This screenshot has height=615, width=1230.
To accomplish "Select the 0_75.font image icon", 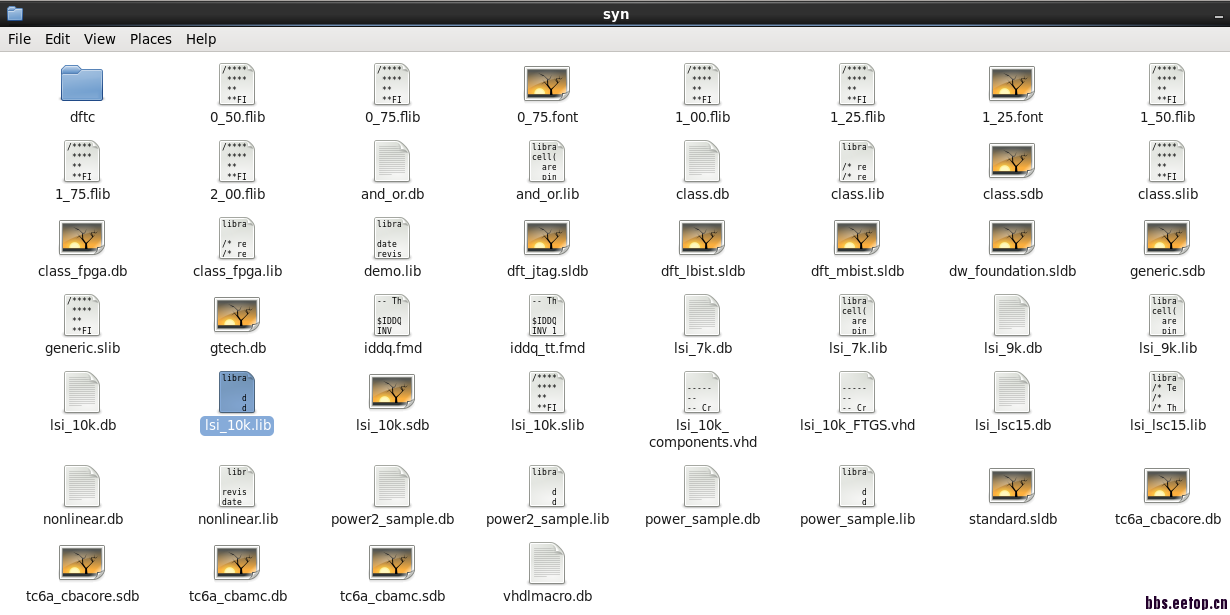I will (x=547, y=84).
